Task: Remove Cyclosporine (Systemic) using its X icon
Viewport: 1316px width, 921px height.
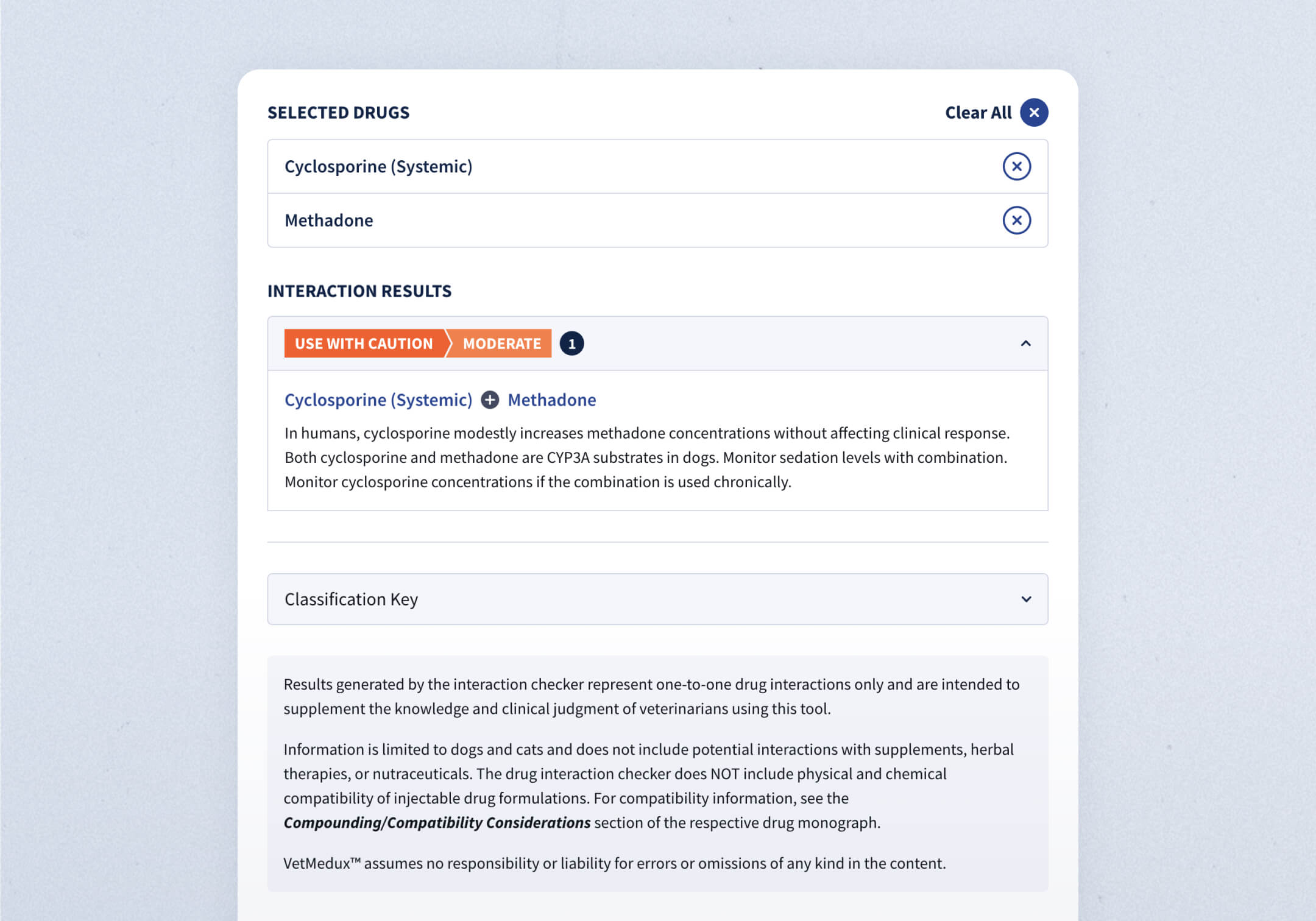Action: point(1016,166)
